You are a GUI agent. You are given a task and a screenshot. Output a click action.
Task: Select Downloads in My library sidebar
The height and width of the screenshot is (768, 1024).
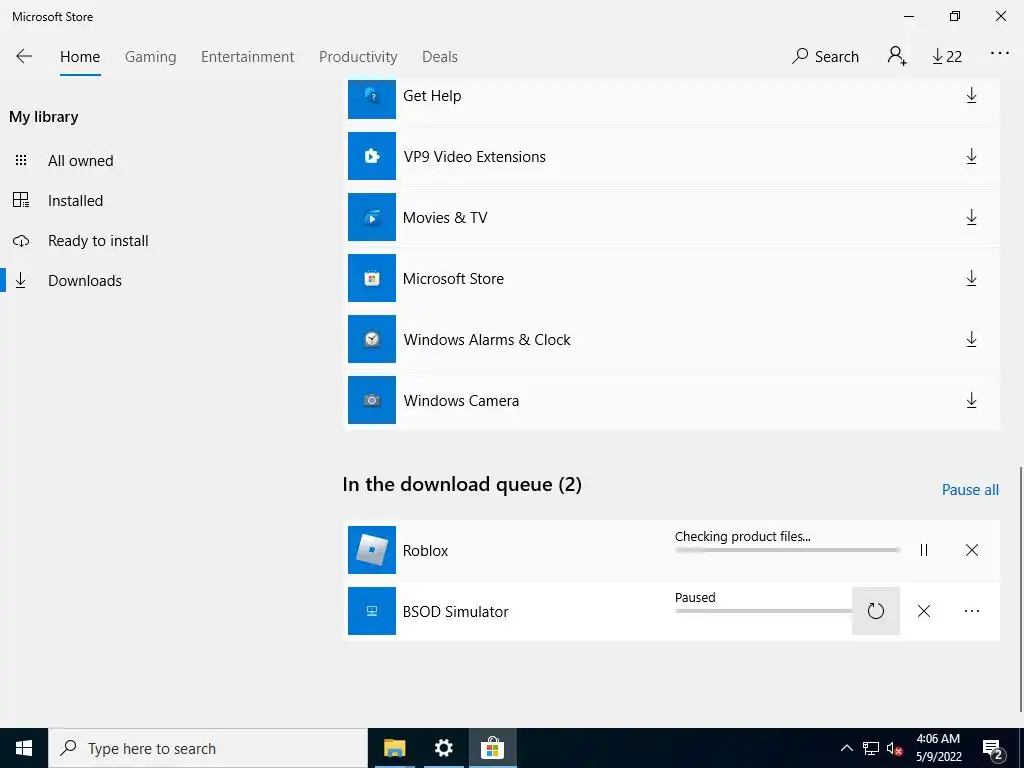(85, 281)
